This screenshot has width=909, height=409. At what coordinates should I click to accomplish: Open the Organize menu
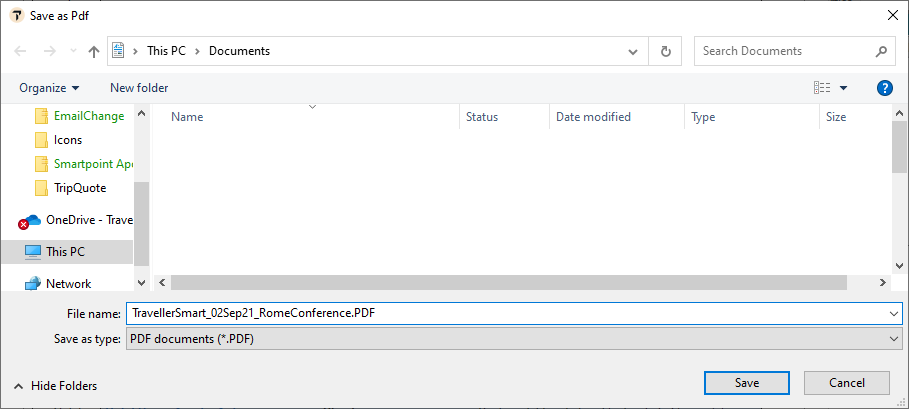pyautogui.click(x=49, y=88)
